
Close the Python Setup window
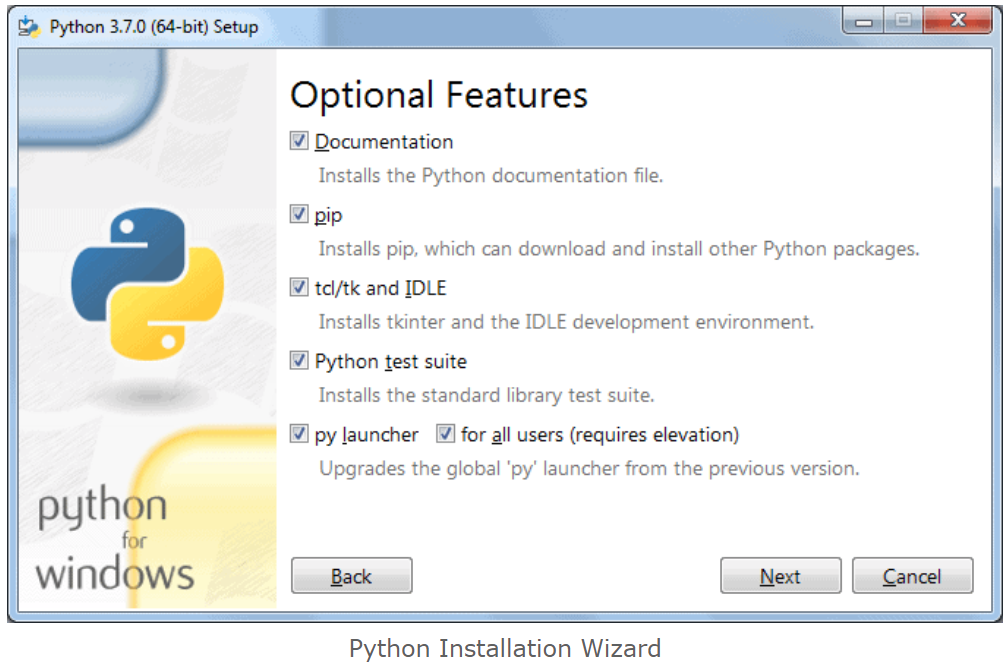click(958, 21)
